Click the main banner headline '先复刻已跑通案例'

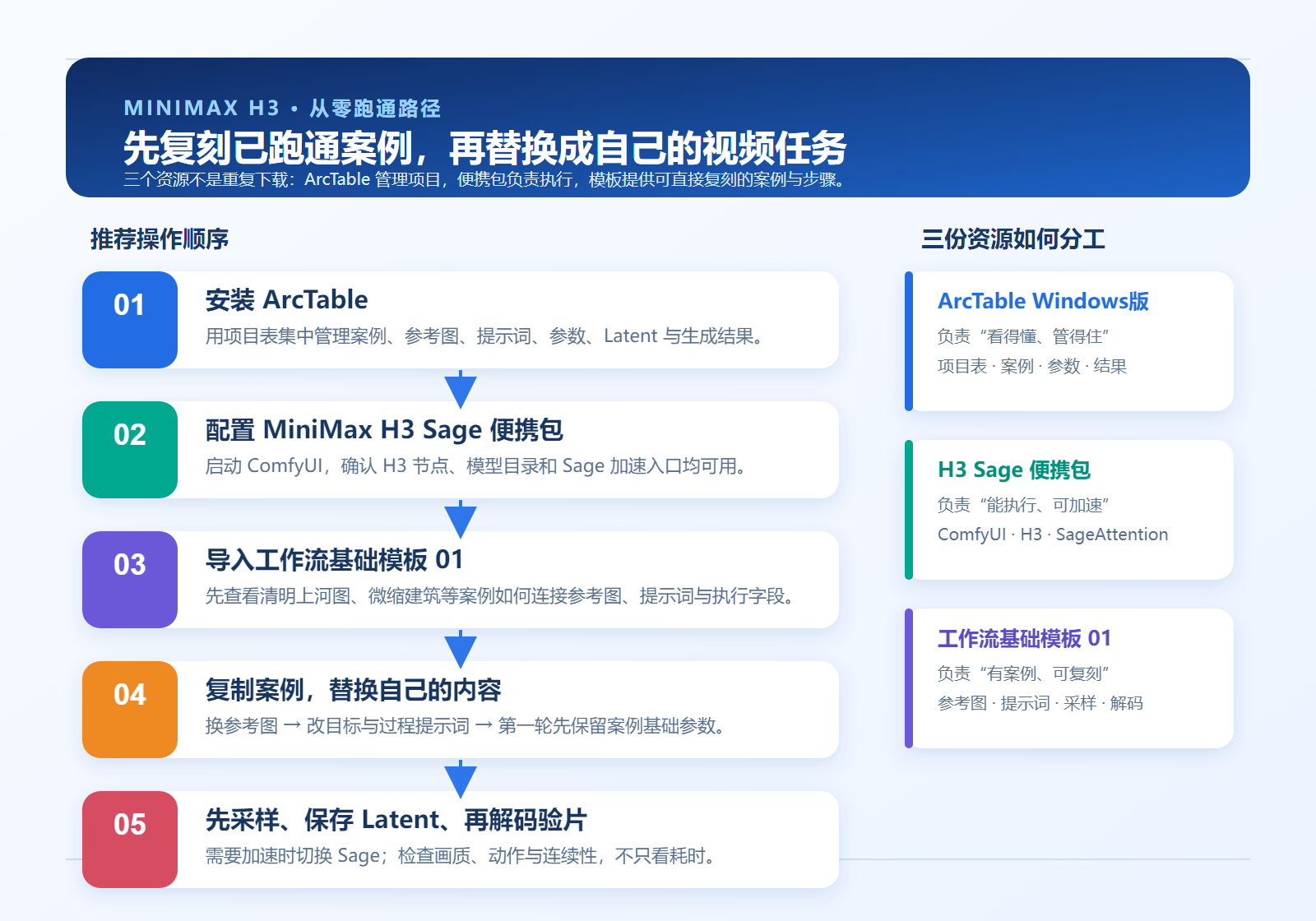click(x=485, y=149)
